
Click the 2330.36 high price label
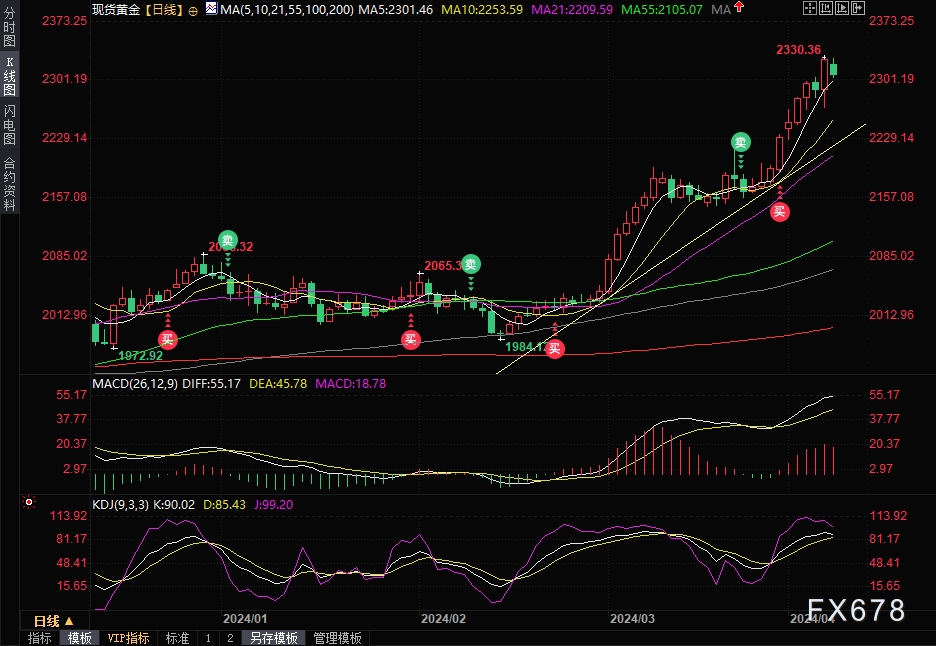point(798,50)
